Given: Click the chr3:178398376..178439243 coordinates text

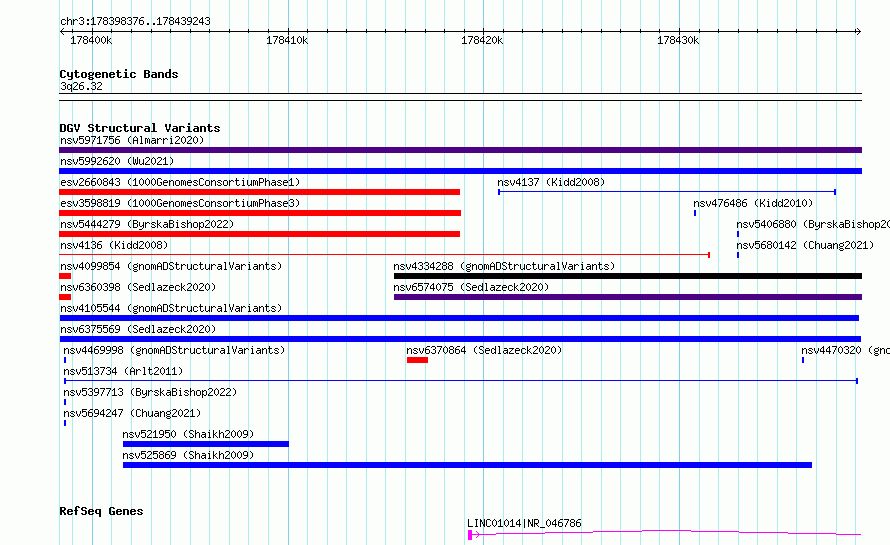Looking at the screenshot, I should (135, 21).
